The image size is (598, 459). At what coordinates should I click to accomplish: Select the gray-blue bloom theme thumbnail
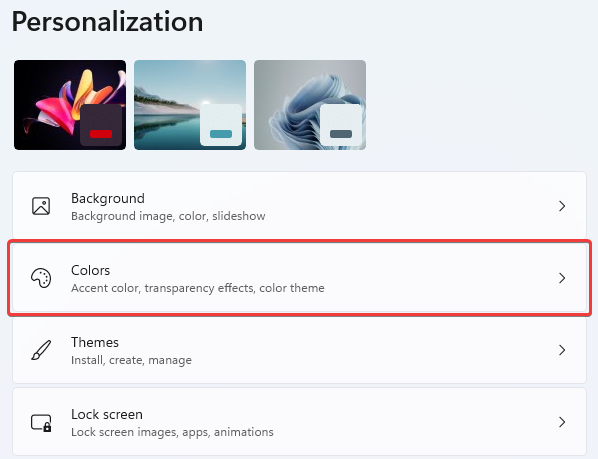click(310, 105)
